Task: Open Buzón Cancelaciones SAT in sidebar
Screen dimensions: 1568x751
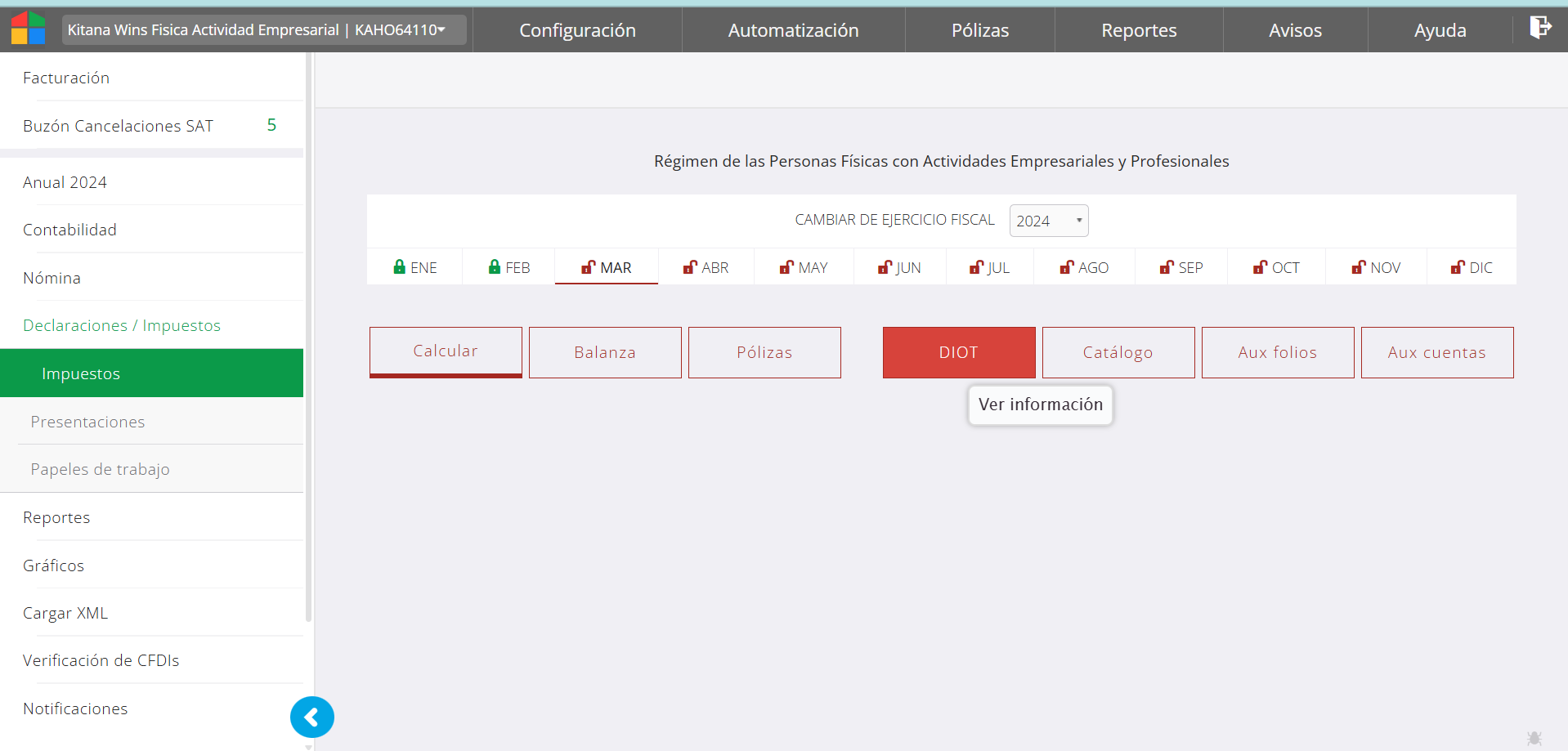Action: pyautogui.click(x=119, y=126)
